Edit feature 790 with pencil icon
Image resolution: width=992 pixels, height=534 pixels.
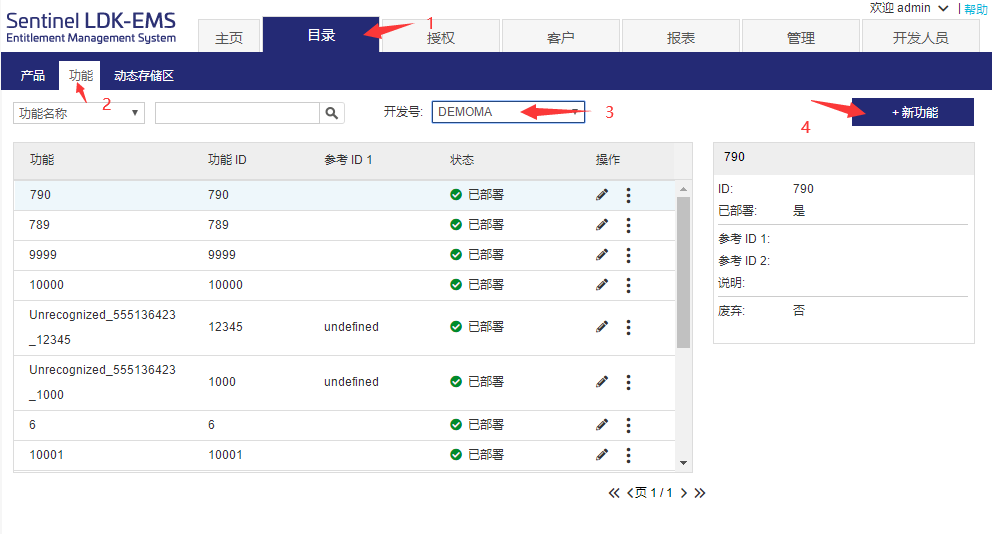[602, 195]
